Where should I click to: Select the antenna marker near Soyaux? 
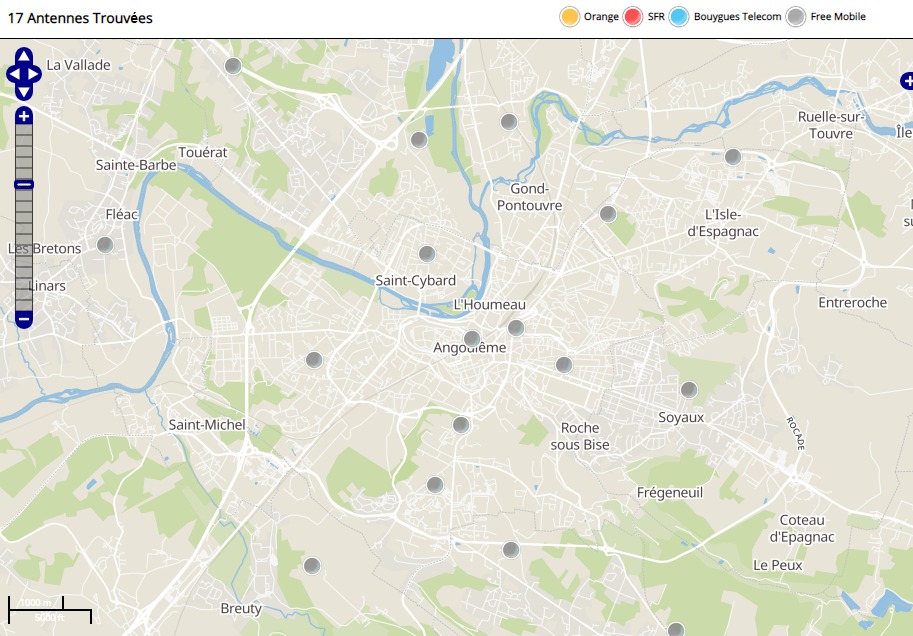pos(688,390)
